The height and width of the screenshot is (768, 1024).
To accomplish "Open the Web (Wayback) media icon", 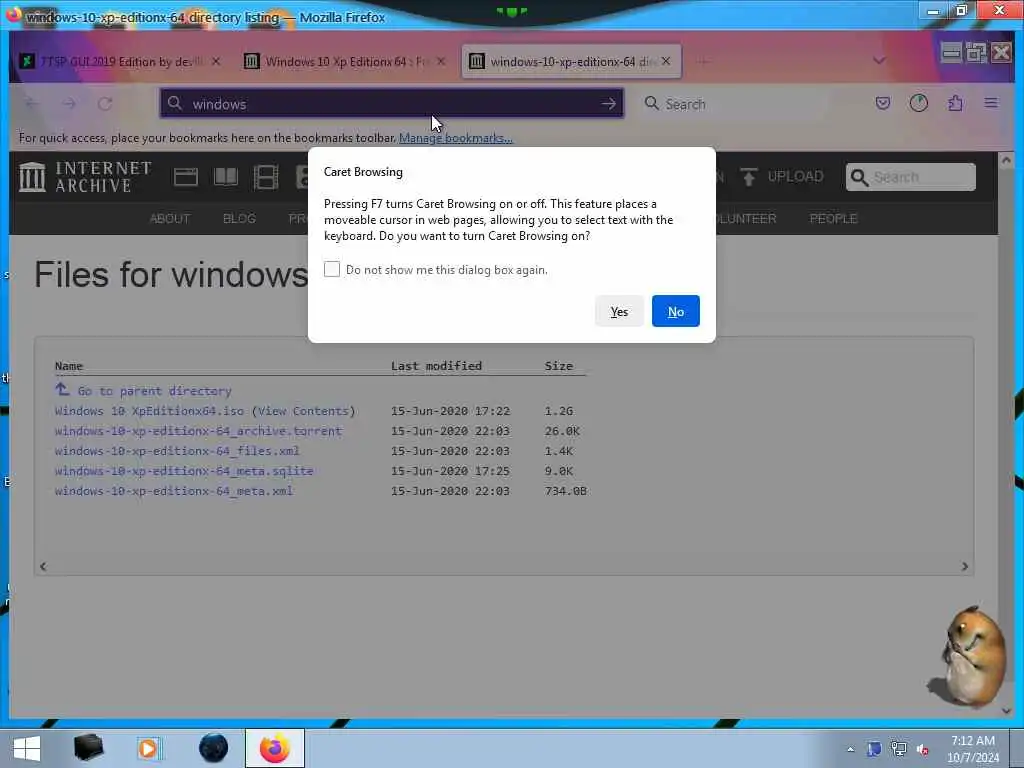I will 185,177.
